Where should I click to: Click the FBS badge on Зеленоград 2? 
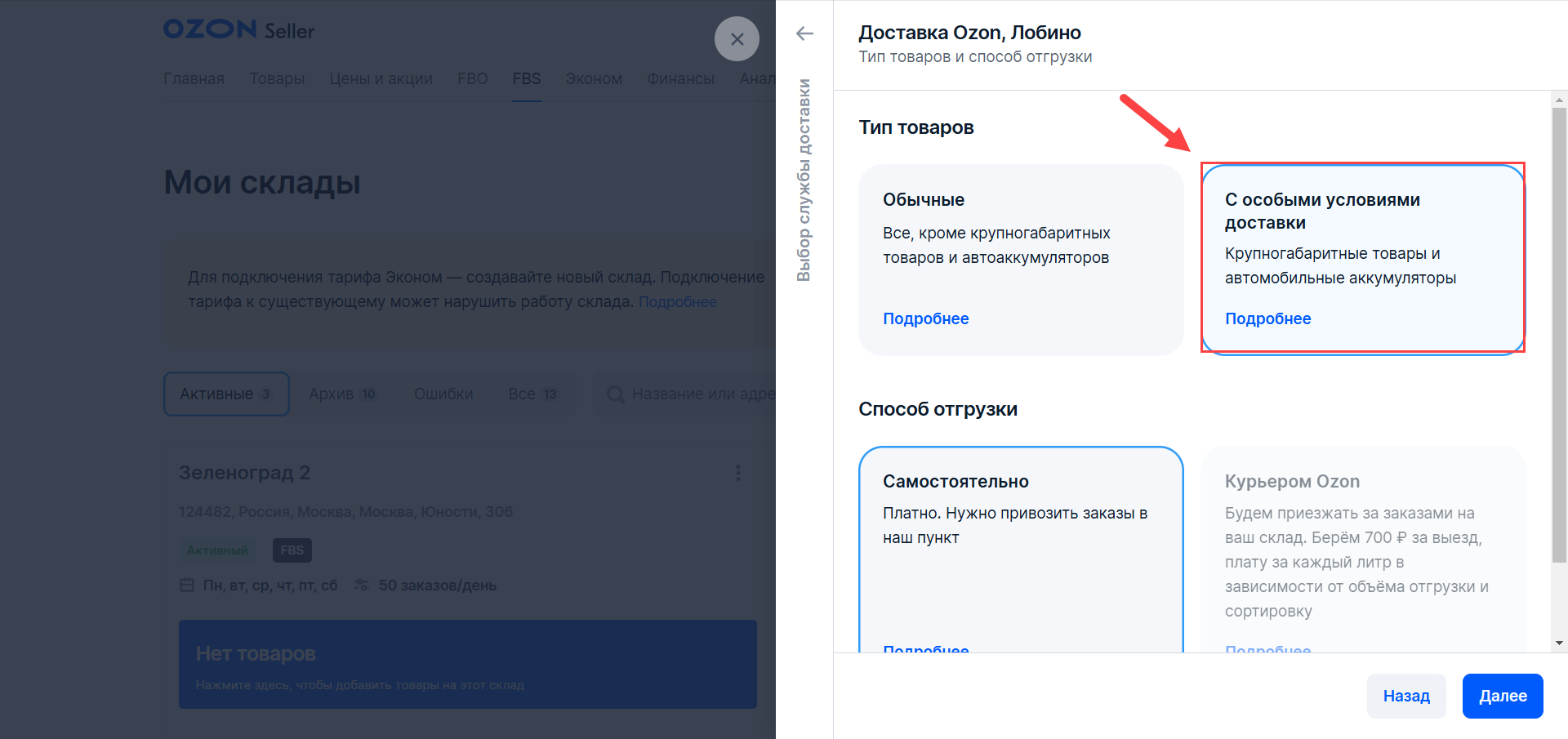tap(292, 550)
